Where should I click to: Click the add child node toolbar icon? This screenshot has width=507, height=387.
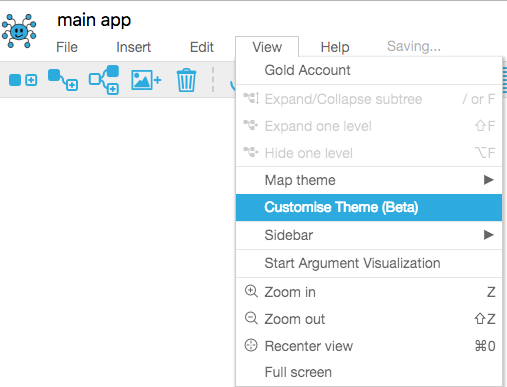(63, 80)
